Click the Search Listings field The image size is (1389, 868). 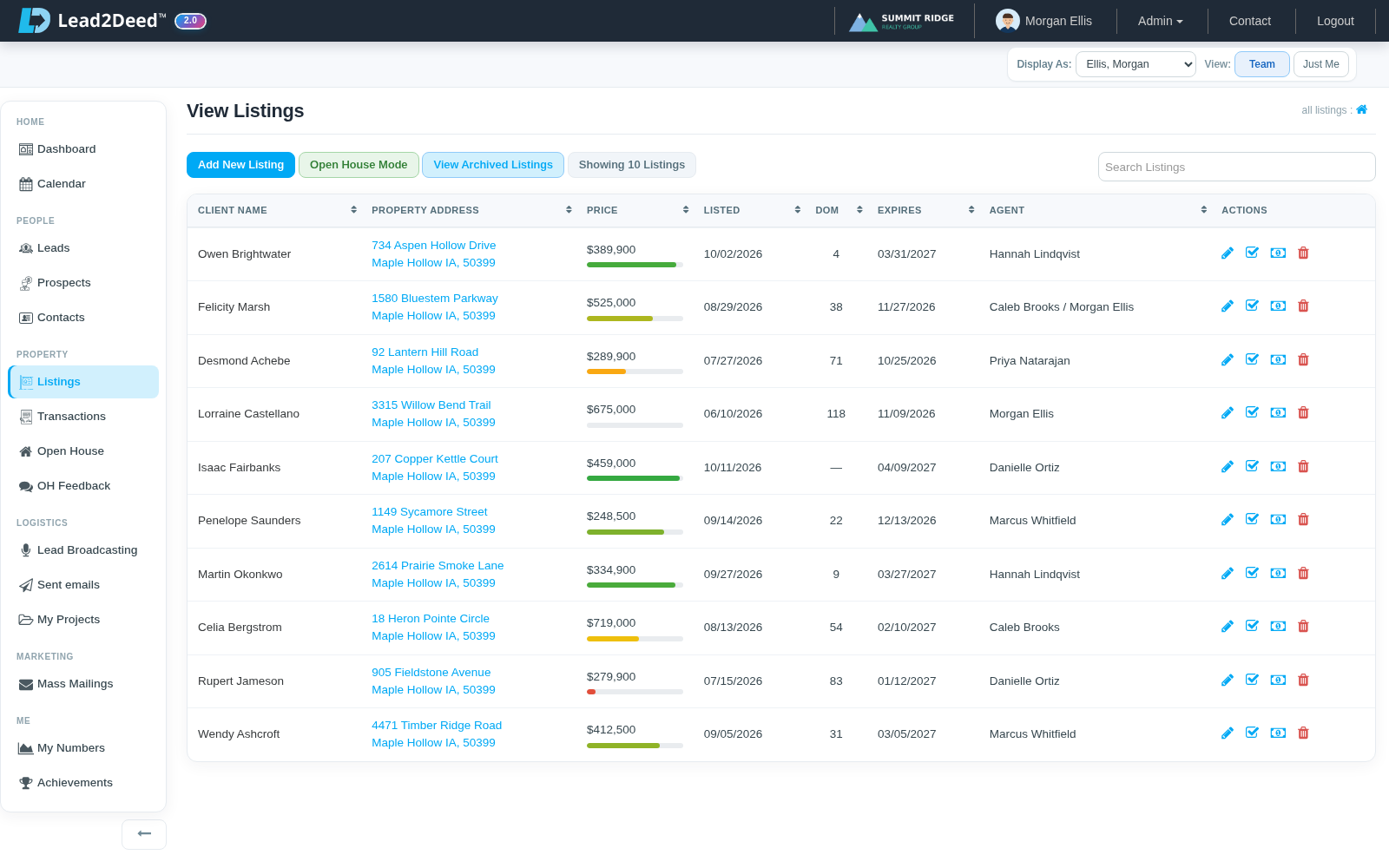point(1236,167)
